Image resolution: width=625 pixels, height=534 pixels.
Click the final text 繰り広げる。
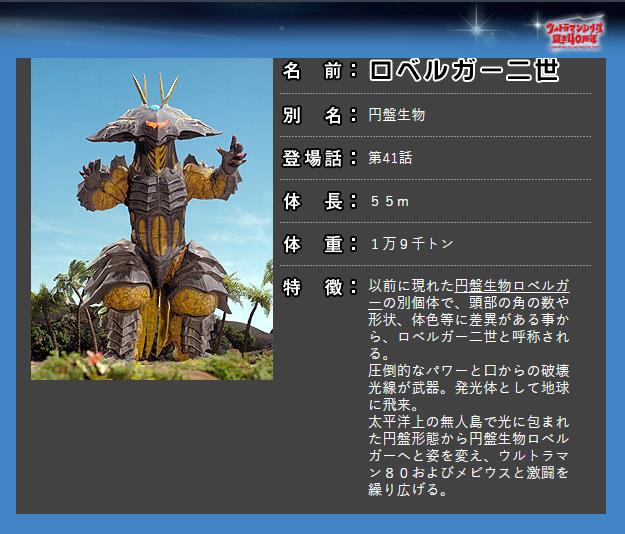pyautogui.click(x=407, y=489)
